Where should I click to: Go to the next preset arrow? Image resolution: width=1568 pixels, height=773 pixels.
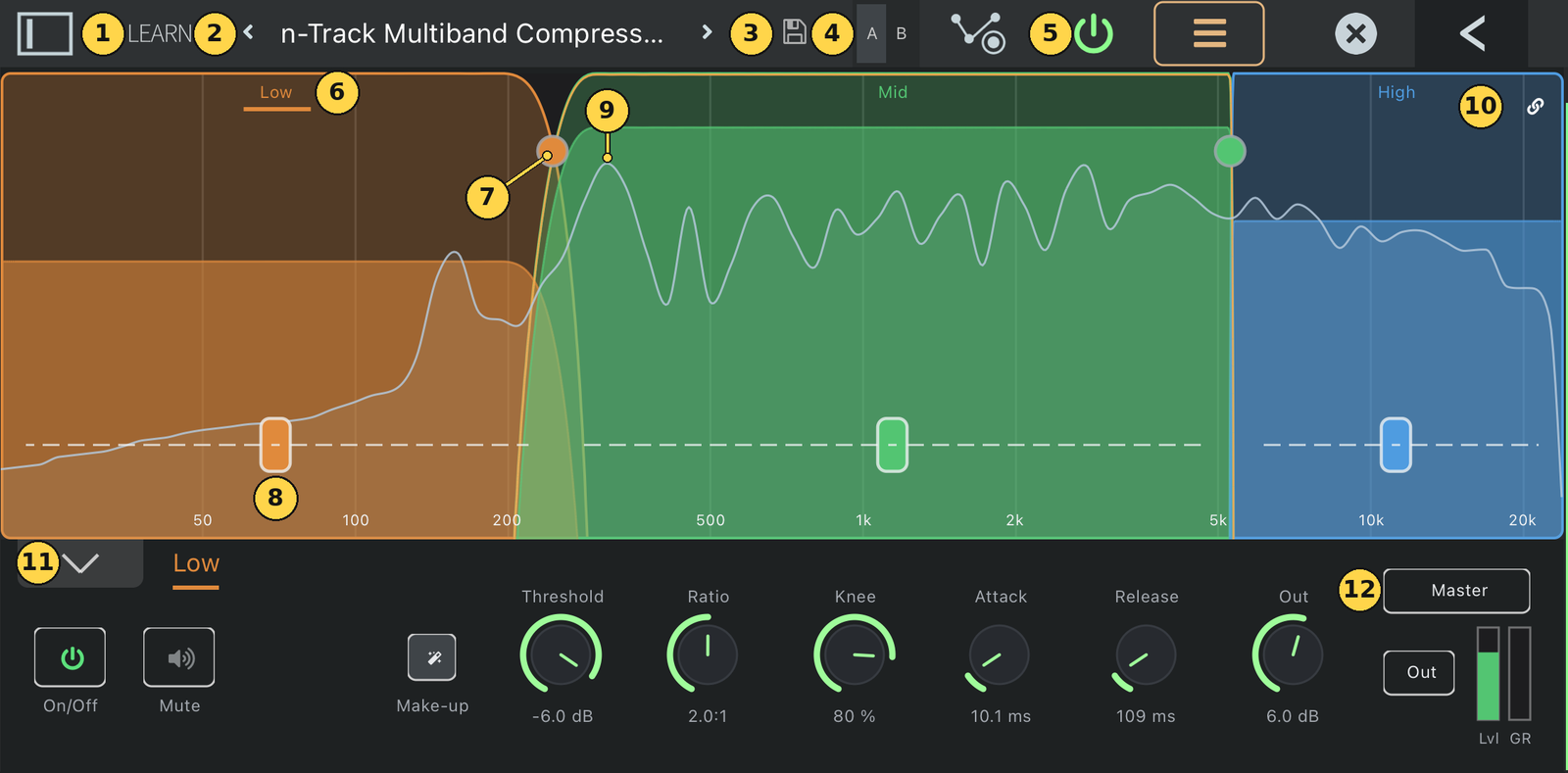click(x=707, y=32)
